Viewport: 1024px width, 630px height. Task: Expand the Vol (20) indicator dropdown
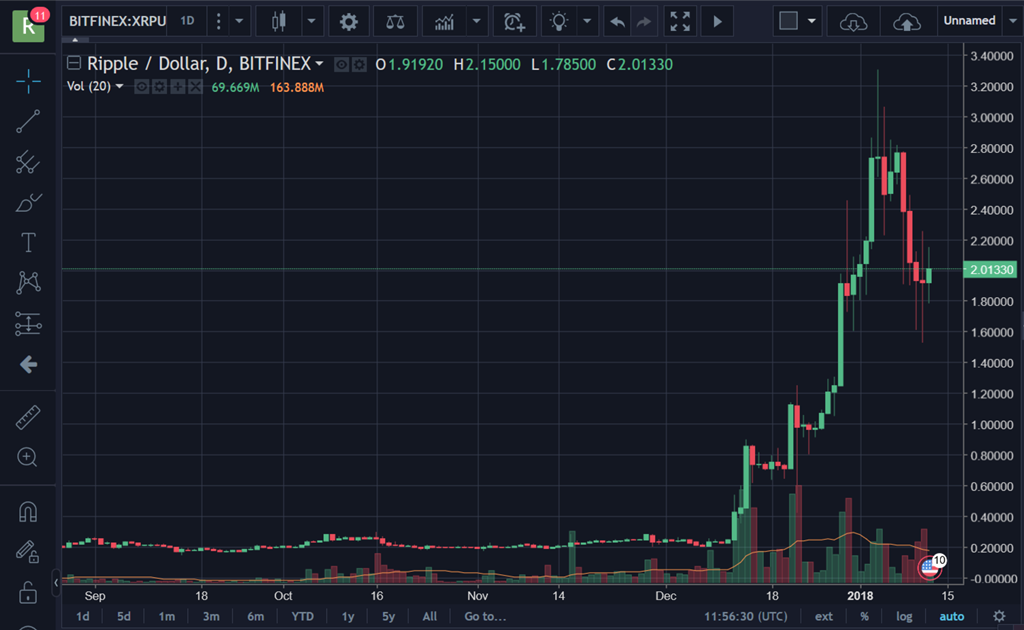coord(119,87)
